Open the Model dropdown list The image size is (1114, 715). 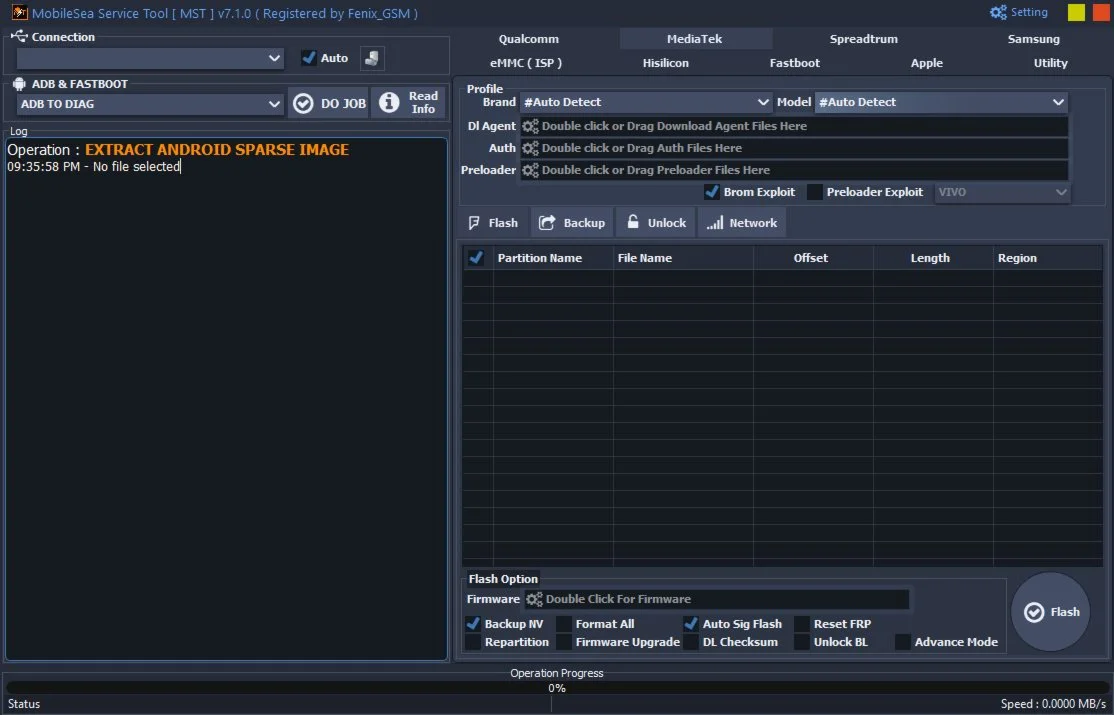pos(1058,102)
